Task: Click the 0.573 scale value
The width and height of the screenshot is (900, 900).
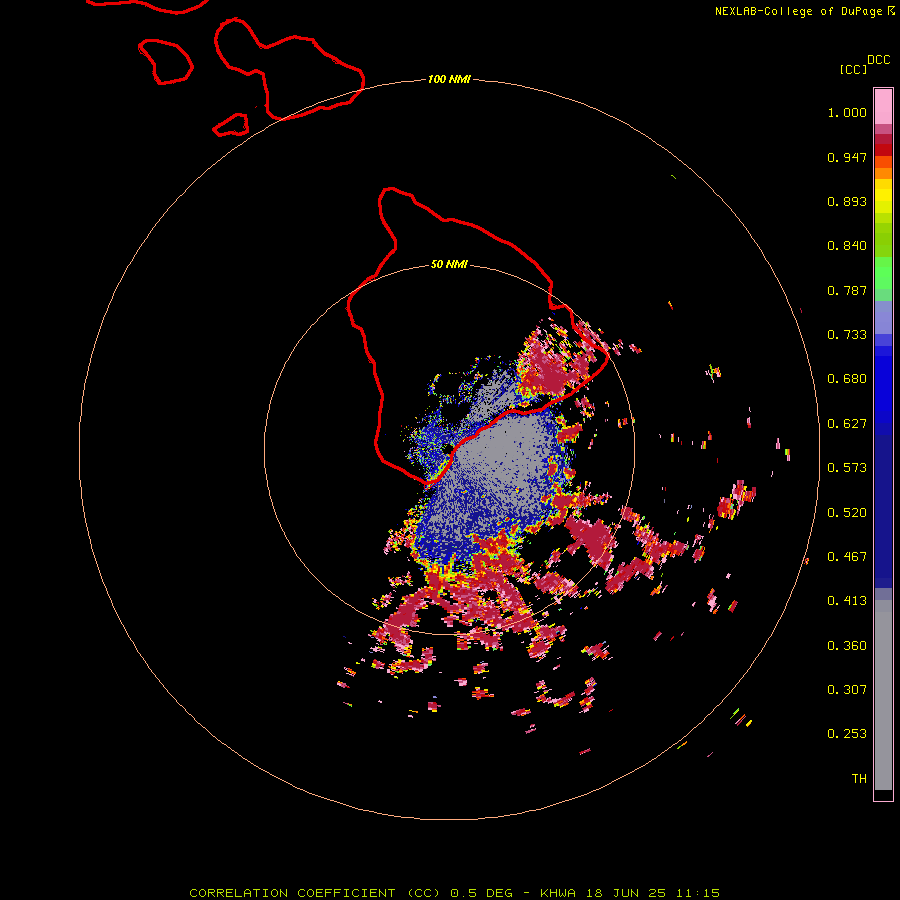Action: (847, 468)
